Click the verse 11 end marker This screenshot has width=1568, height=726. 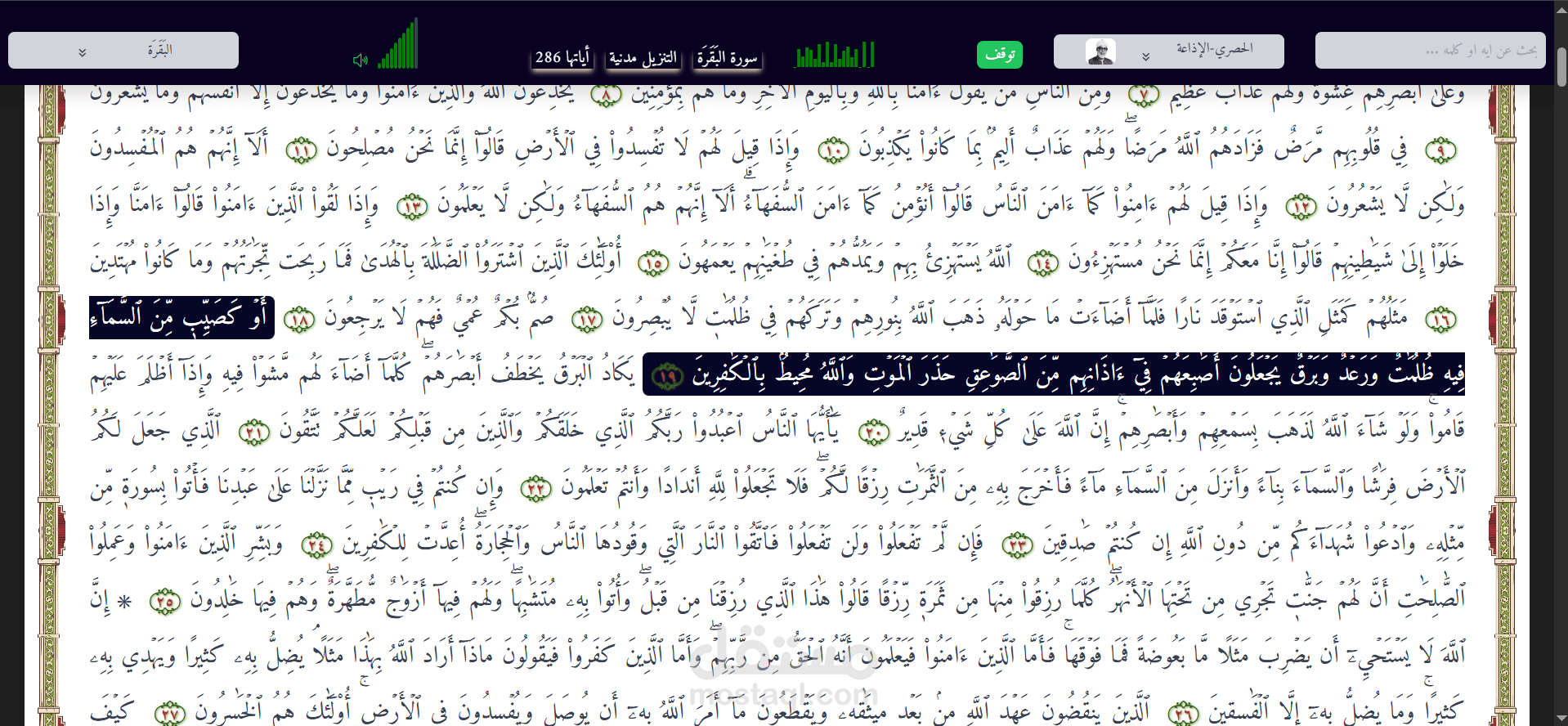[x=301, y=150]
